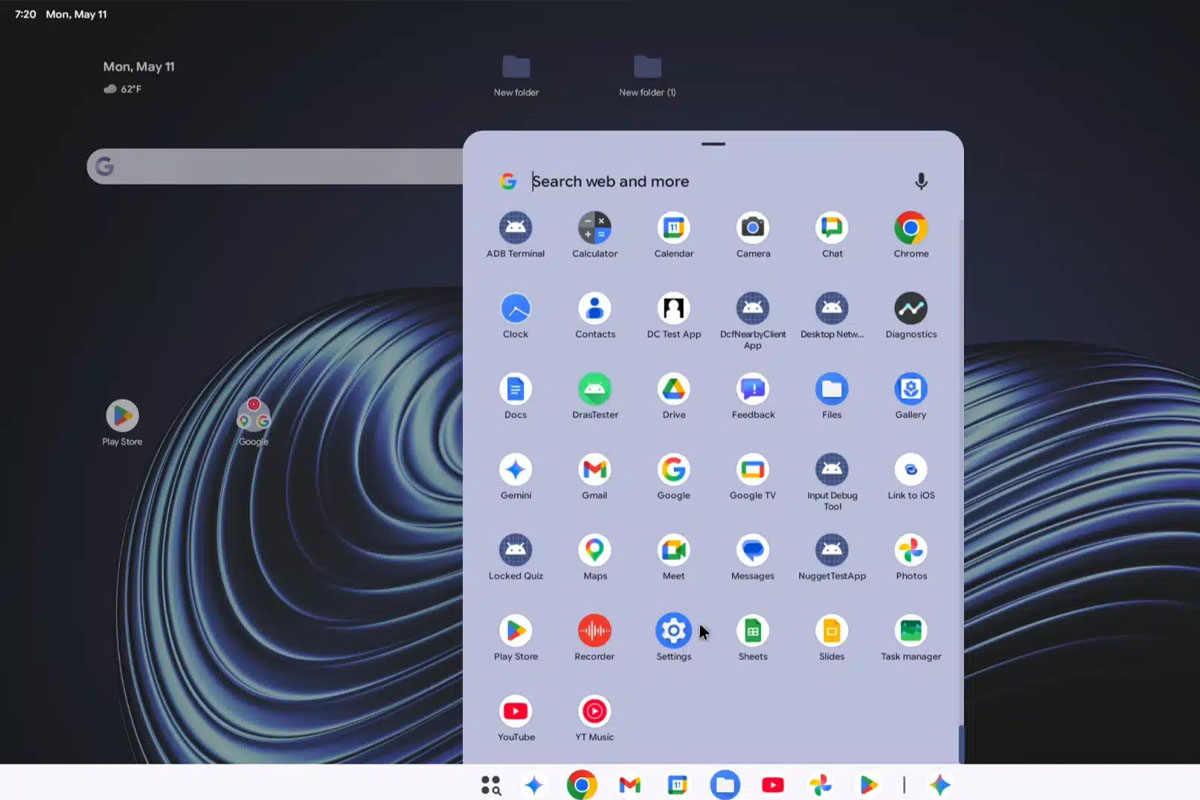Image resolution: width=1200 pixels, height=800 pixels.
Task: Open Play Store from the taskbar
Action: 868,785
